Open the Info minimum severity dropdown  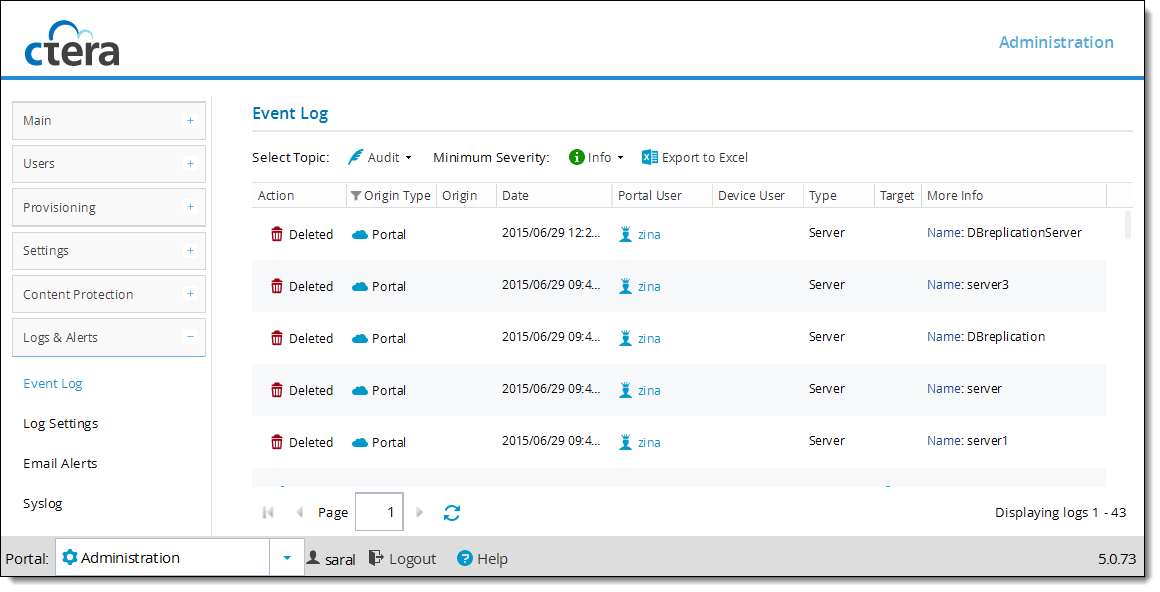596,157
